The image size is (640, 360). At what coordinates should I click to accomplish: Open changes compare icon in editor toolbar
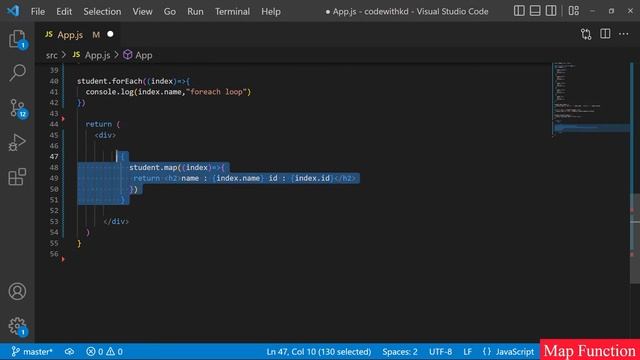(586, 34)
